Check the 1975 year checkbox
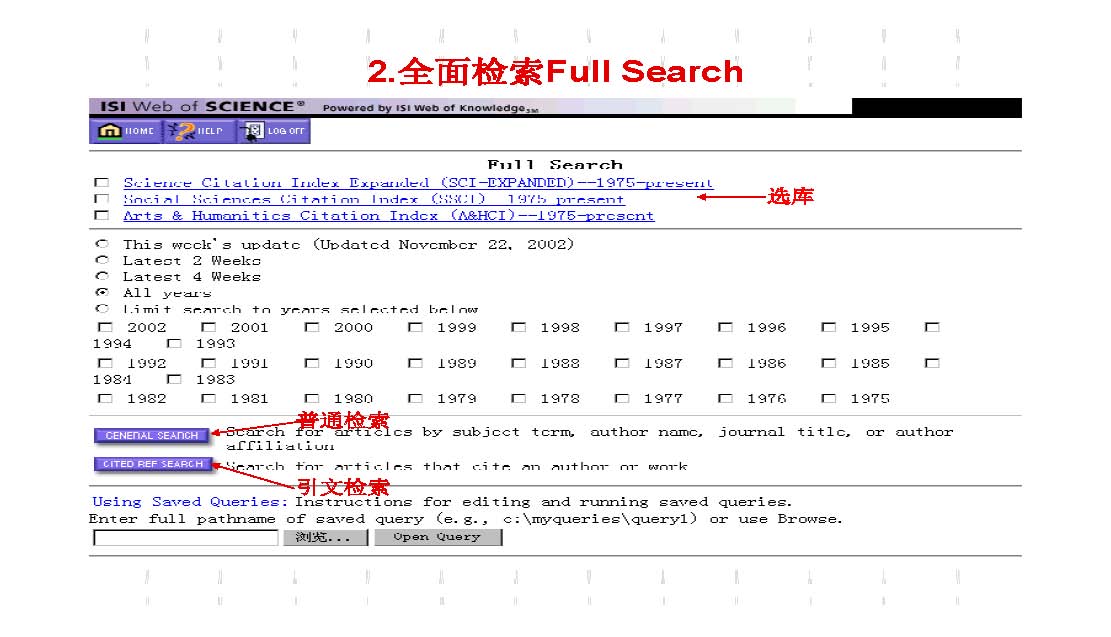1111x637 pixels. coord(829,398)
